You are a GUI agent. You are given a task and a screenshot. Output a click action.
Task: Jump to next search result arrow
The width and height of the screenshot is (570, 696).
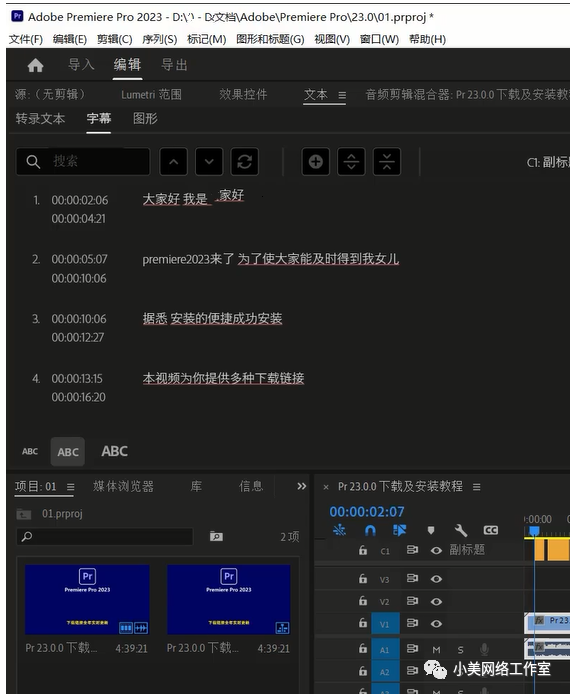(x=209, y=162)
